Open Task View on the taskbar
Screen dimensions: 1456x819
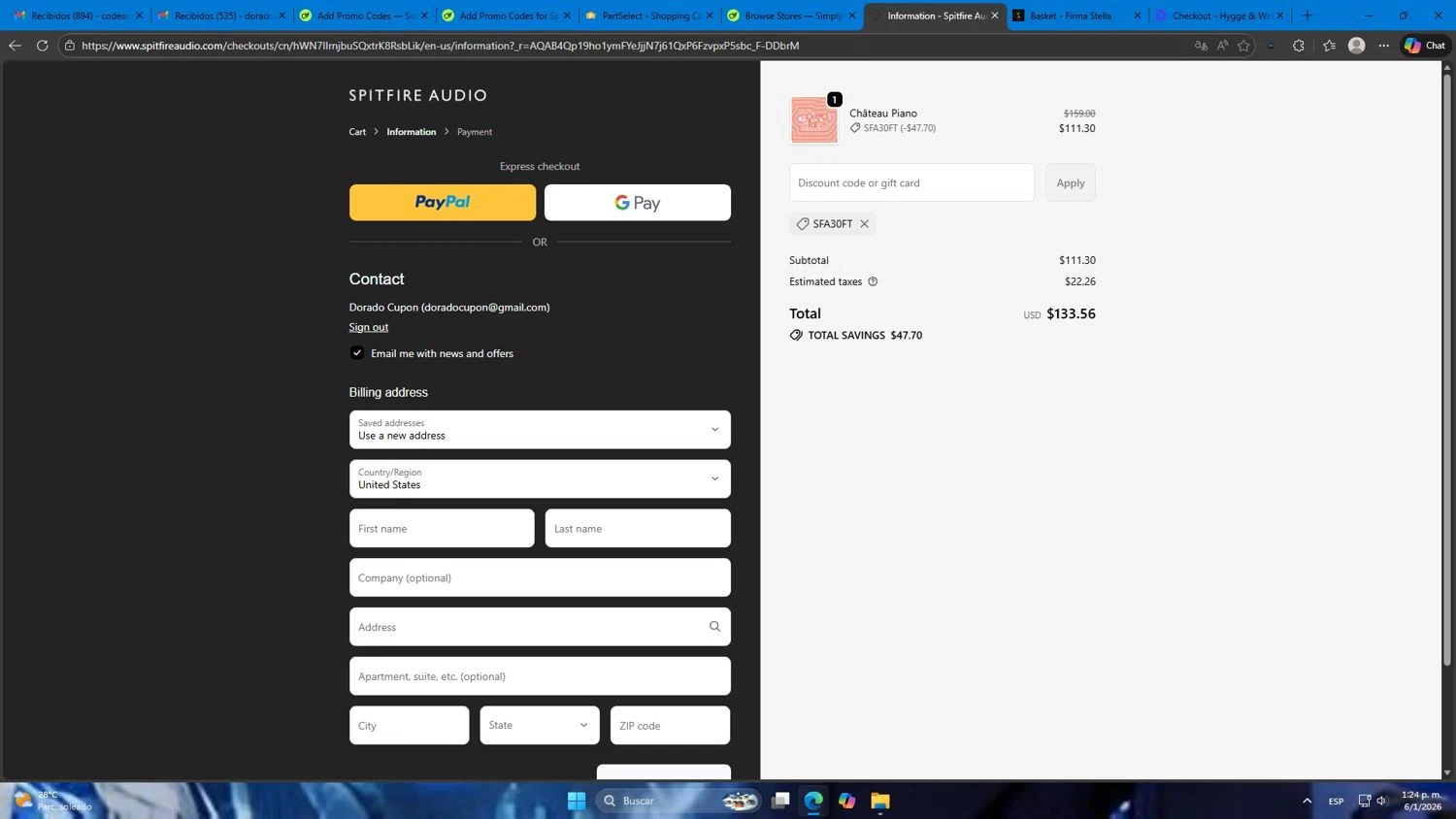[x=780, y=801]
